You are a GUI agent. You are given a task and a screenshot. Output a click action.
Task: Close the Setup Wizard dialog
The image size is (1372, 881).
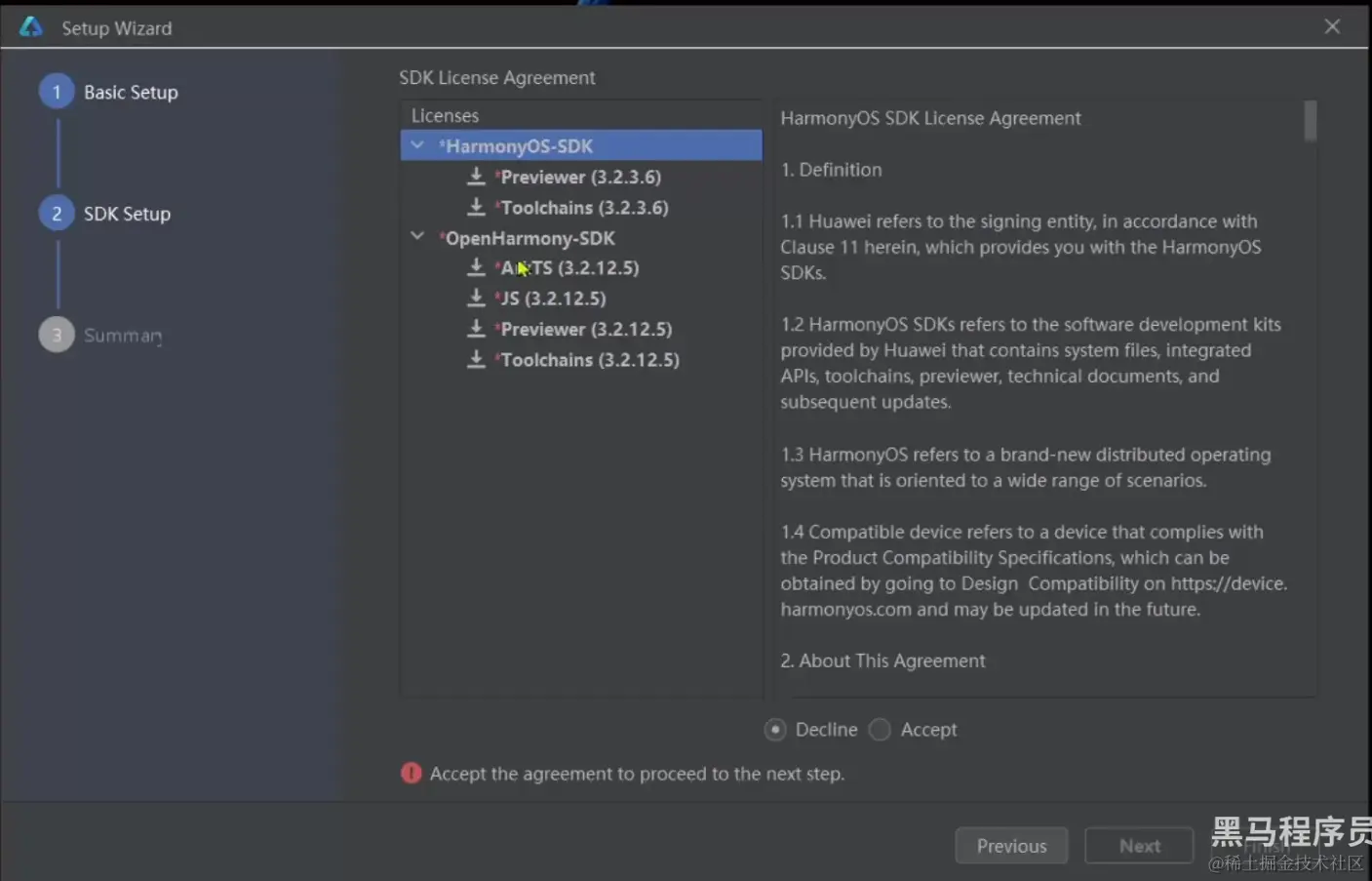tap(1332, 27)
